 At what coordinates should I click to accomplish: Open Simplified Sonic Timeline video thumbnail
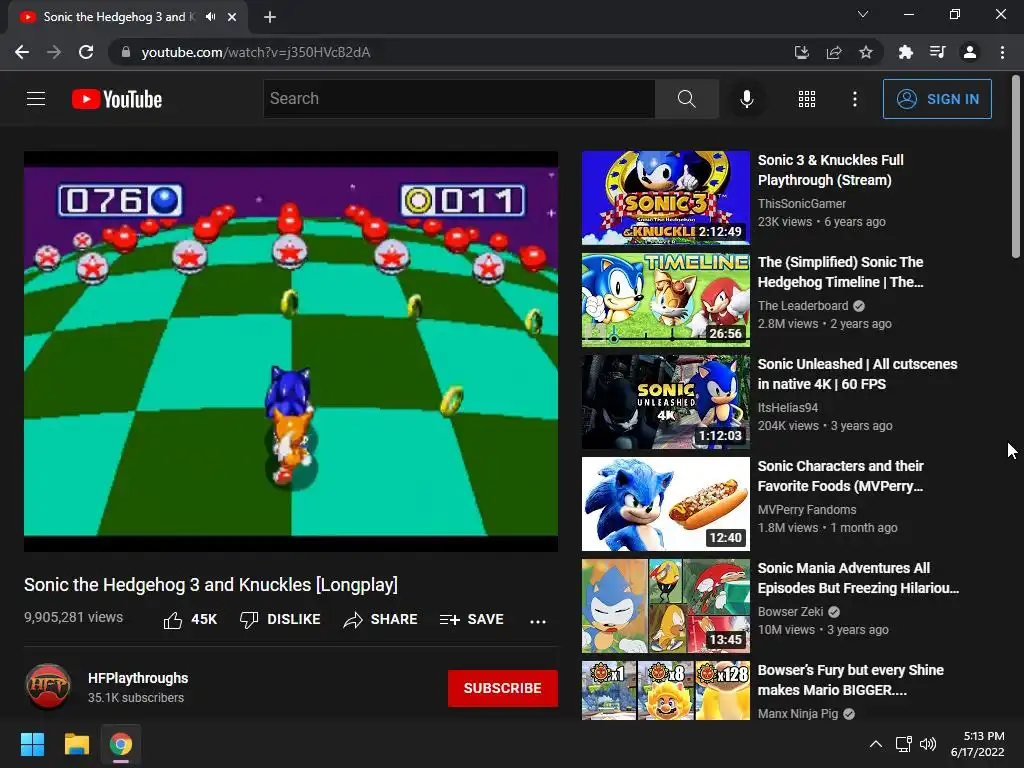[665, 300]
